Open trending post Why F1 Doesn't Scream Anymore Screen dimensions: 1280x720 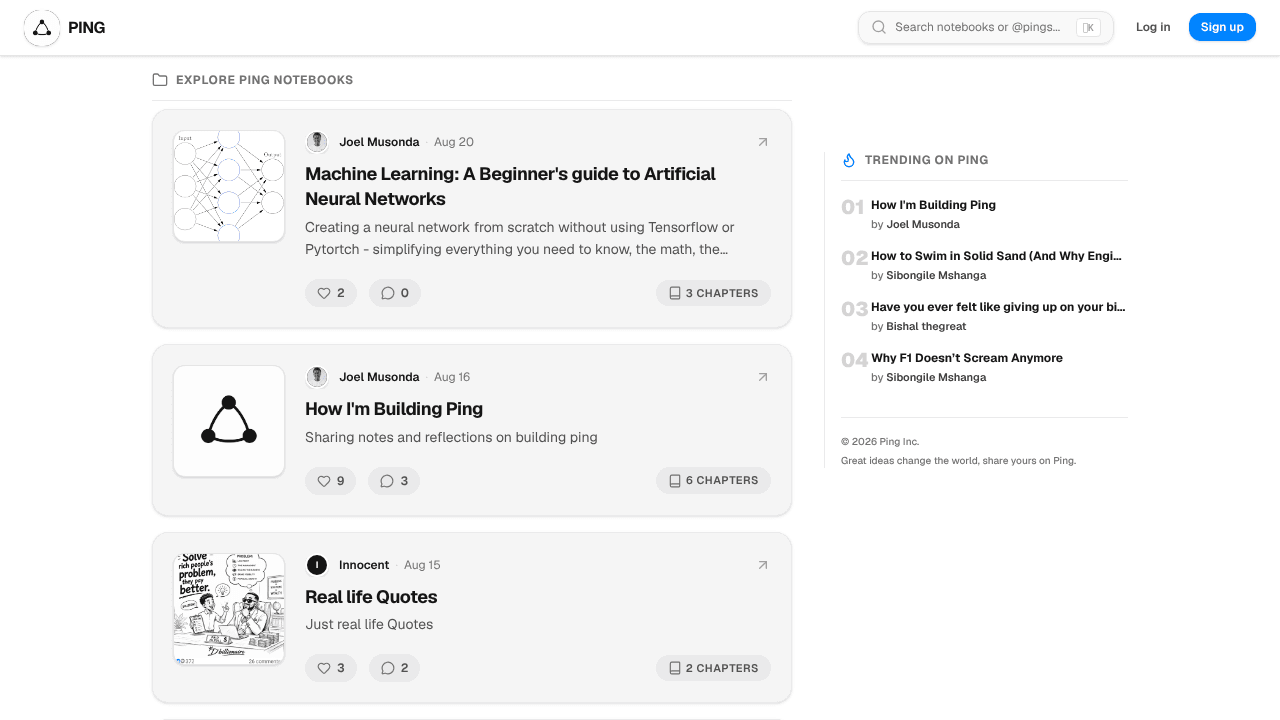pyautogui.click(x=967, y=358)
